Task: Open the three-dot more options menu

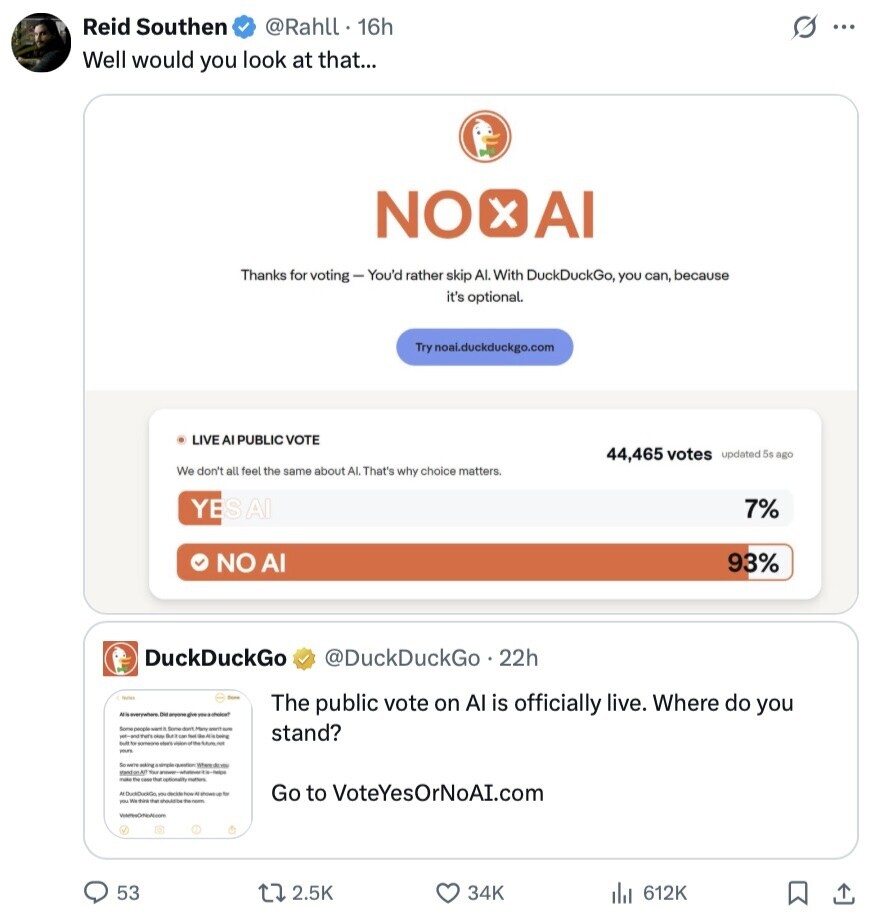Action: click(844, 28)
